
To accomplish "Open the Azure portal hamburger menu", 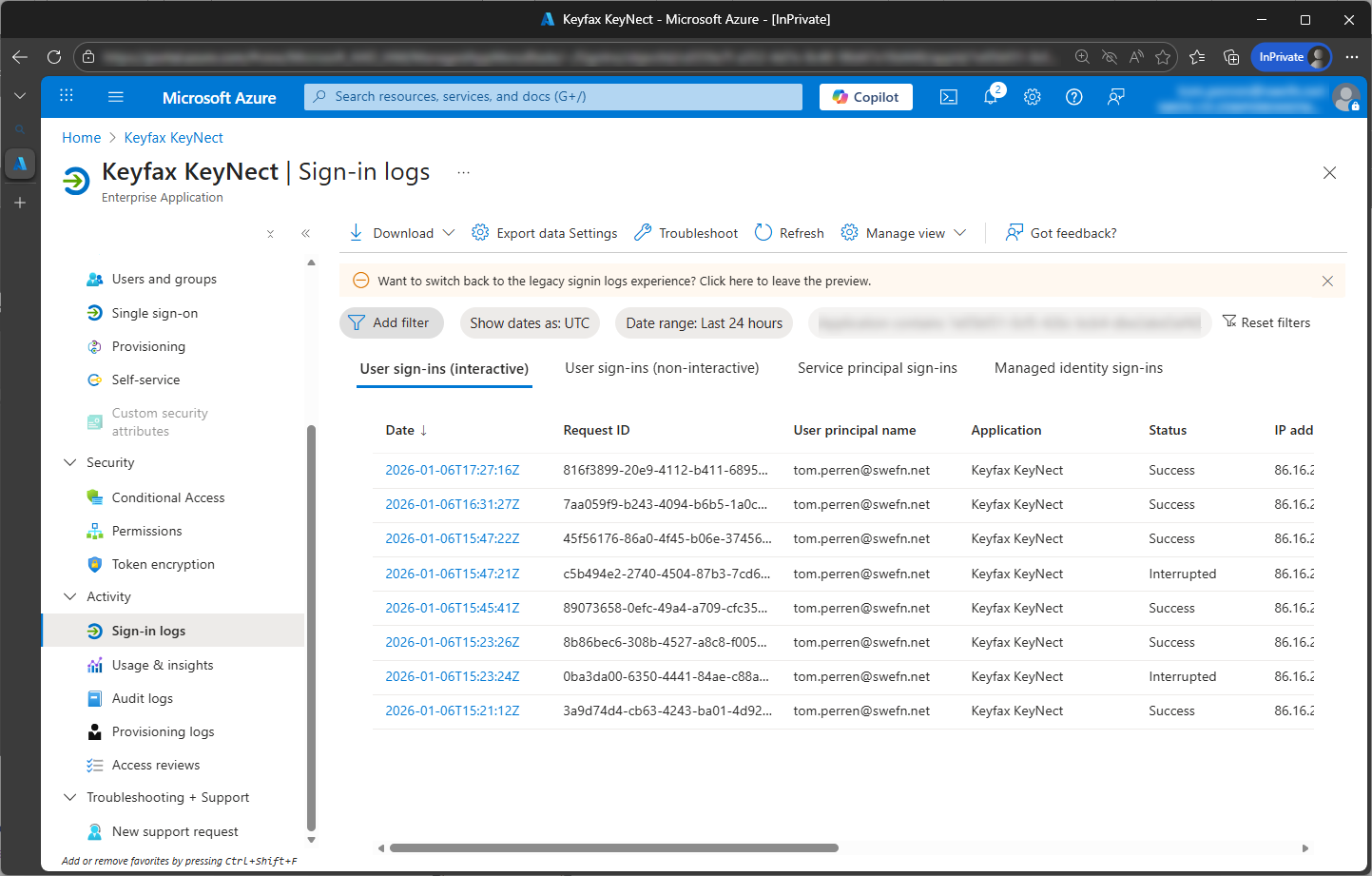I will (116, 97).
